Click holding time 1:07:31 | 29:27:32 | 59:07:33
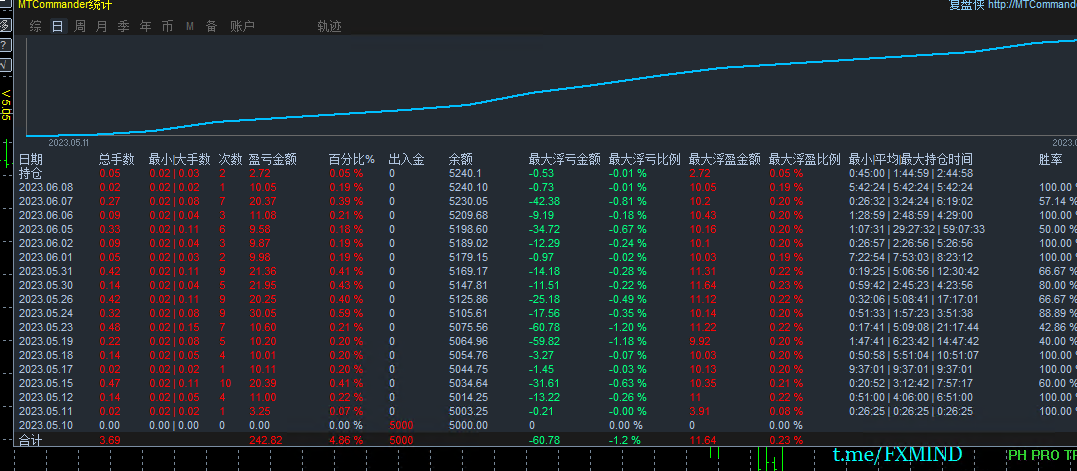Image resolution: width=1077 pixels, height=471 pixels. 917,229
